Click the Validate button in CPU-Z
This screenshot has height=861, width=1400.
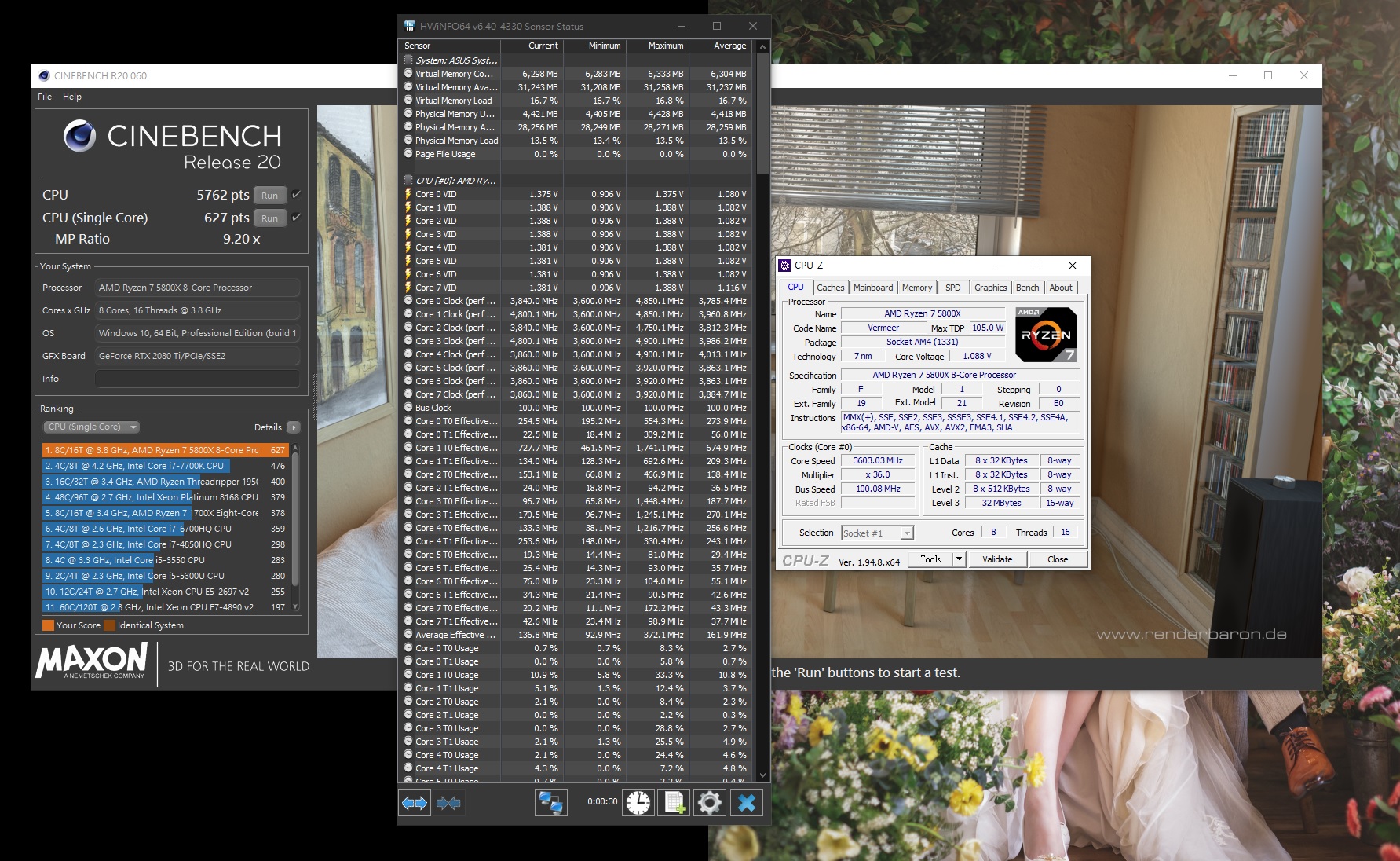(997, 559)
